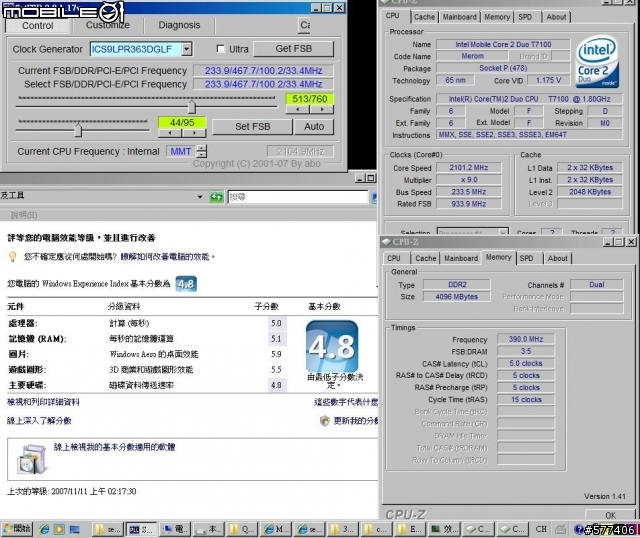Click the graphics subscore 5.9
This screenshot has width=640, height=538.
point(276,354)
